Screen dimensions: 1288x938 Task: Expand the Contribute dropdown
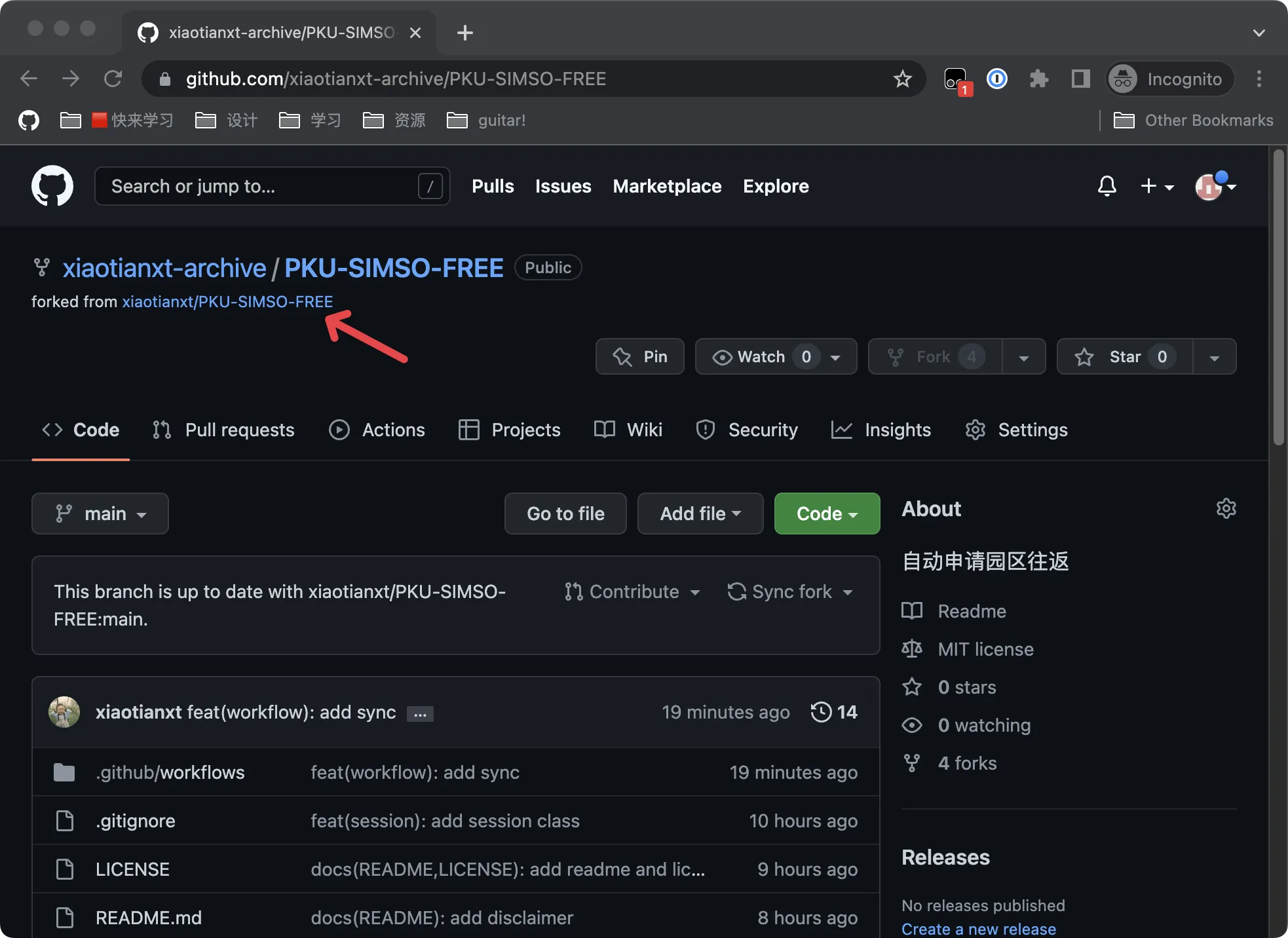pyautogui.click(x=633, y=592)
